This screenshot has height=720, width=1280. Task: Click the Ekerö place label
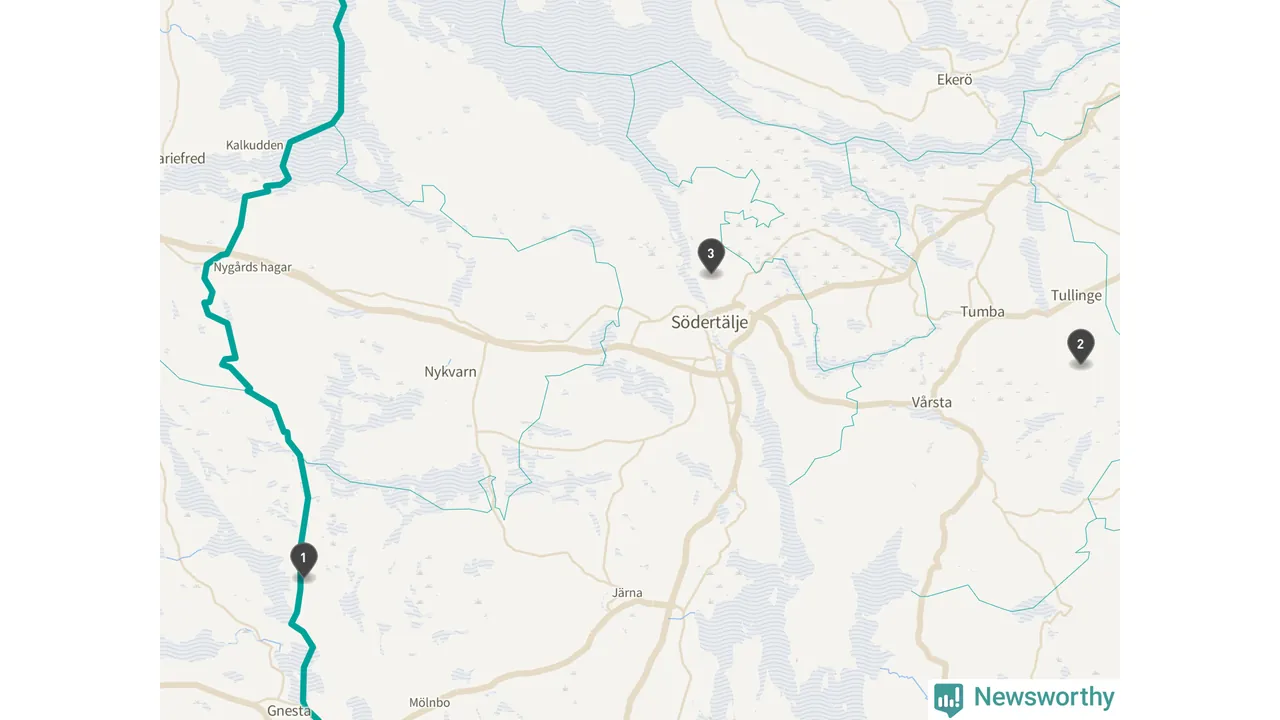[954, 79]
